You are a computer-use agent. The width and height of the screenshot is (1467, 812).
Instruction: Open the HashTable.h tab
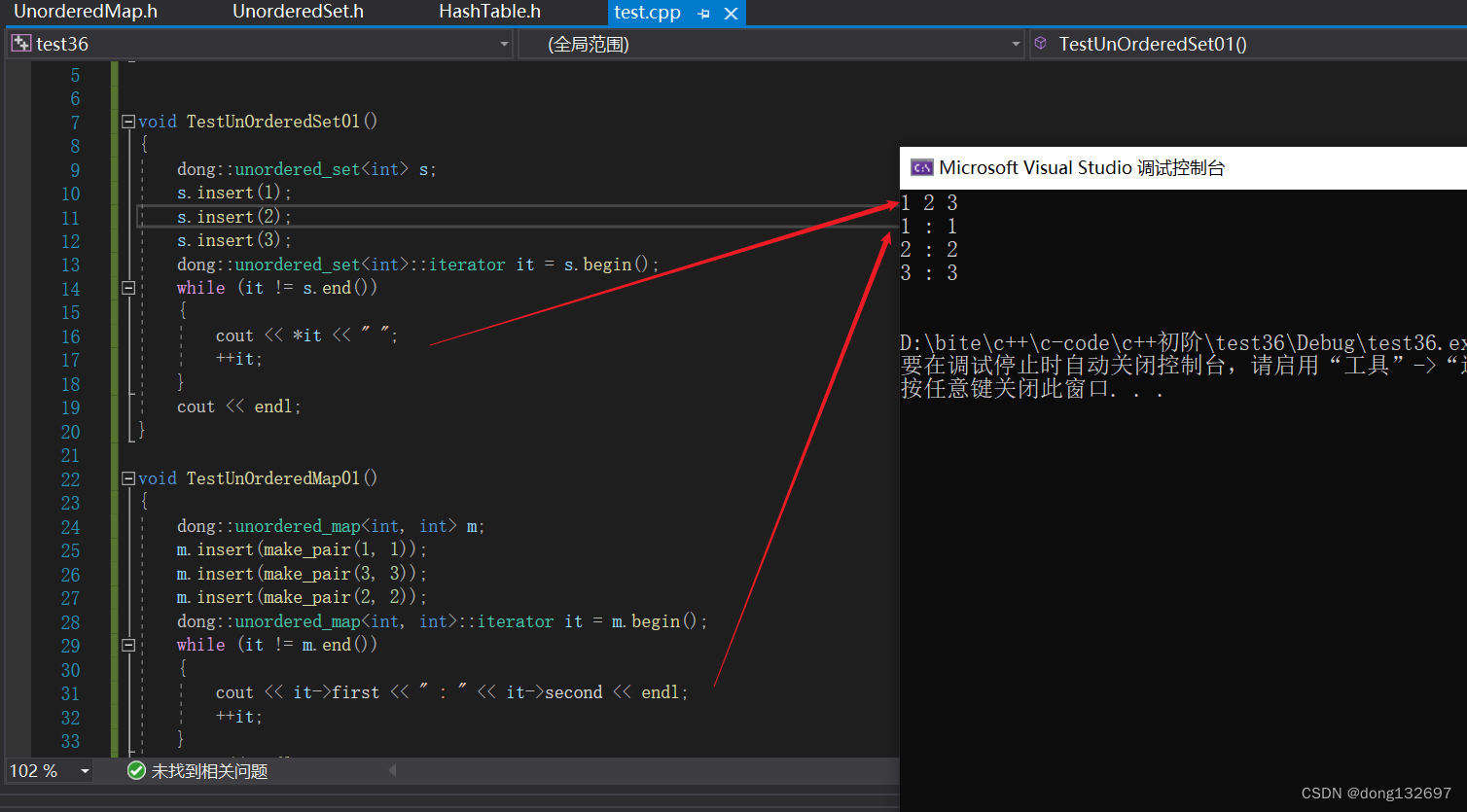point(489,12)
